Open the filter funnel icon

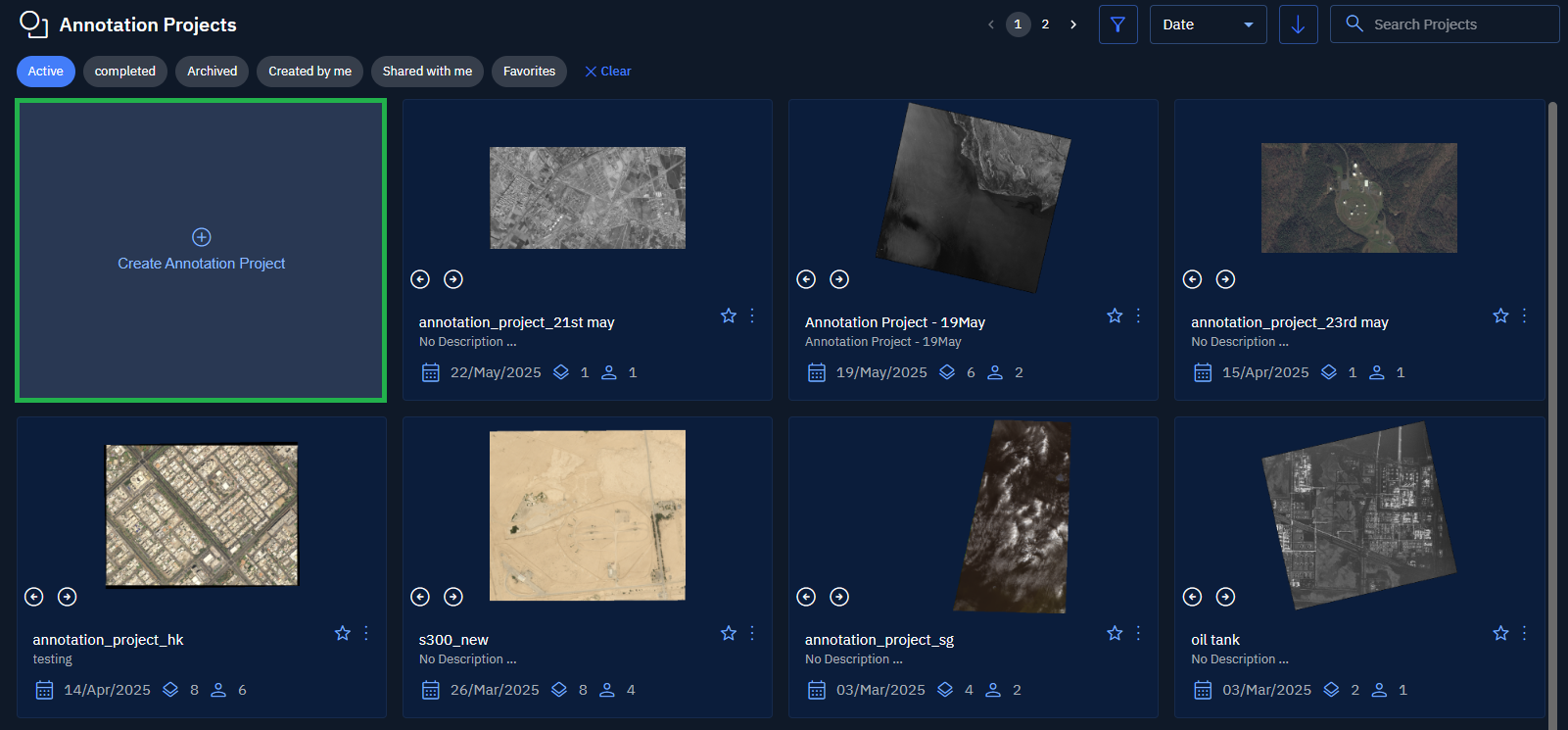[1117, 24]
